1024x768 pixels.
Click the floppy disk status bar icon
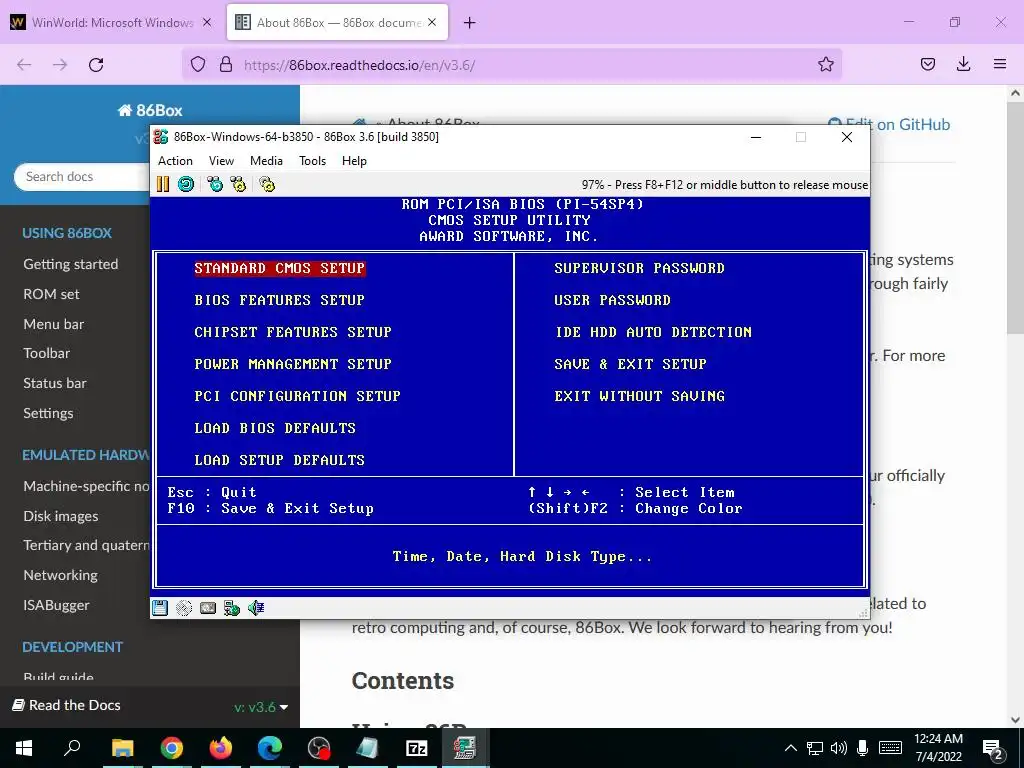click(x=160, y=608)
